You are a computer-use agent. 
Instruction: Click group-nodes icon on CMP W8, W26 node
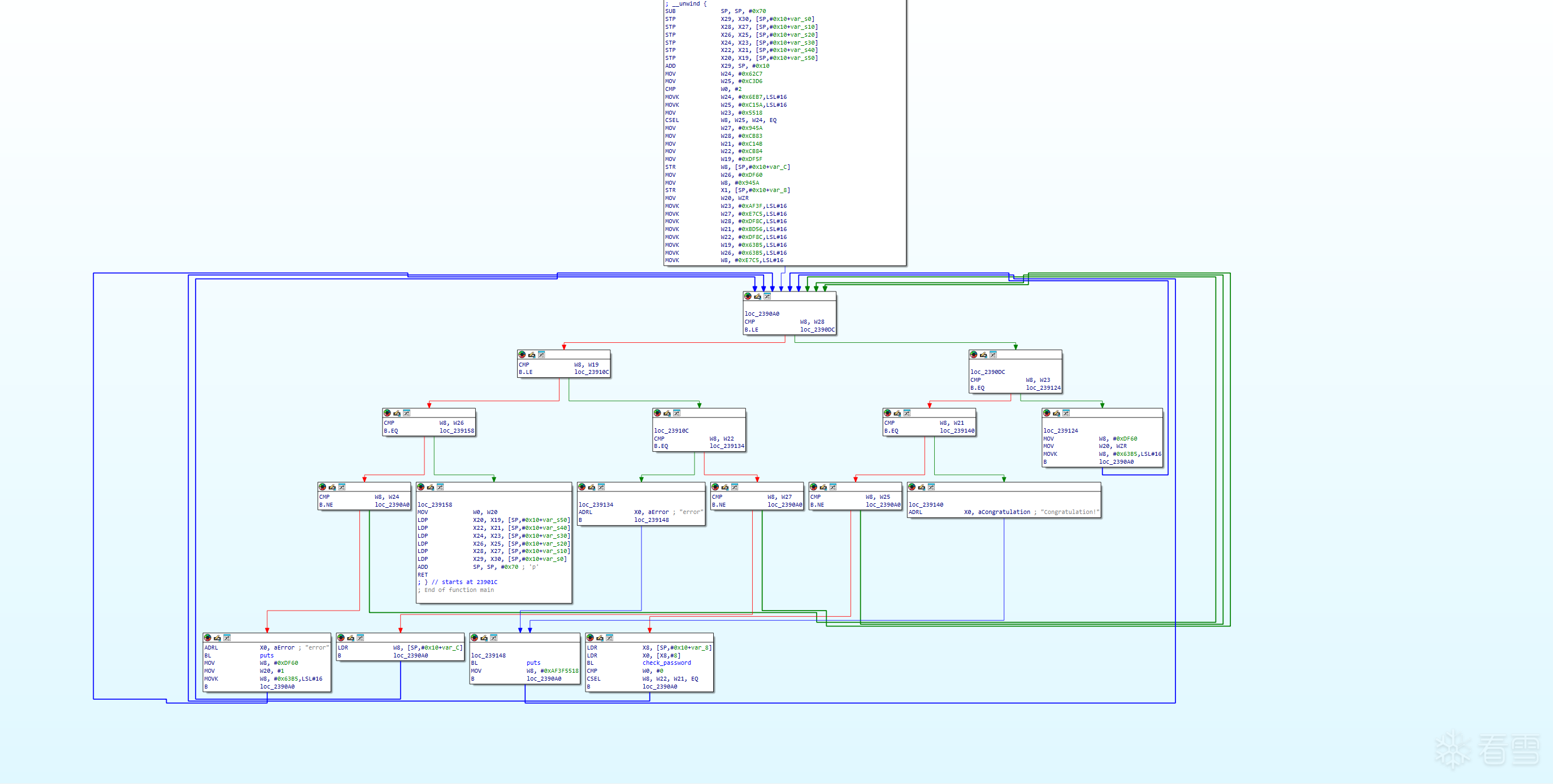(x=406, y=413)
